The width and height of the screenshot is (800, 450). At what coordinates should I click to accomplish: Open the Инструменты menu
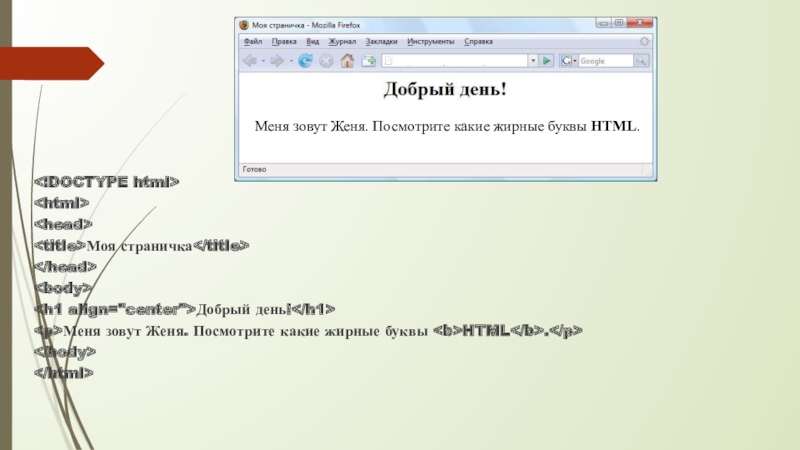431,42
